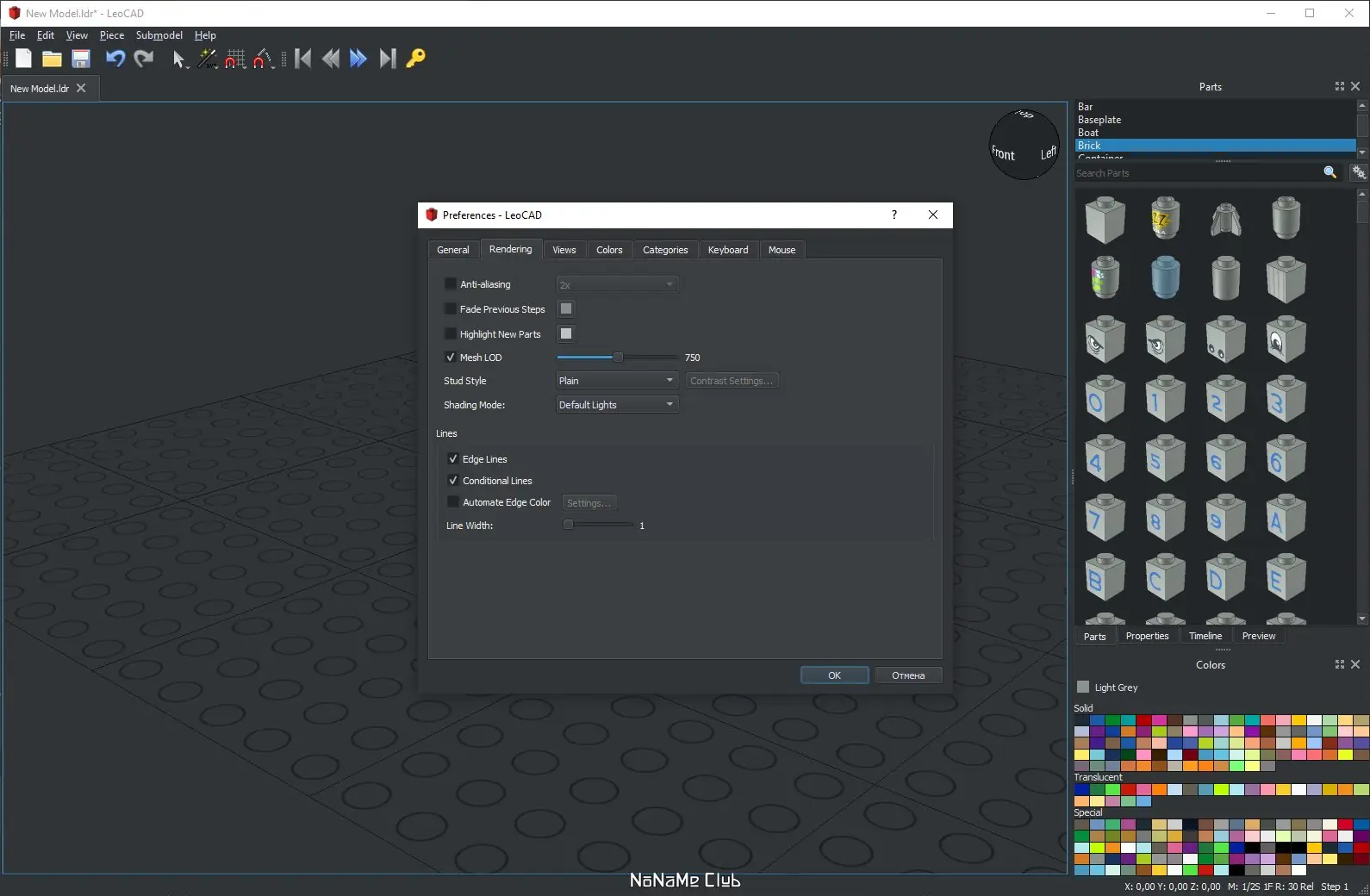This screenshot has height=896, width=1370.
Task: Click the Line Width slider handle
Action: click(568, 525)
